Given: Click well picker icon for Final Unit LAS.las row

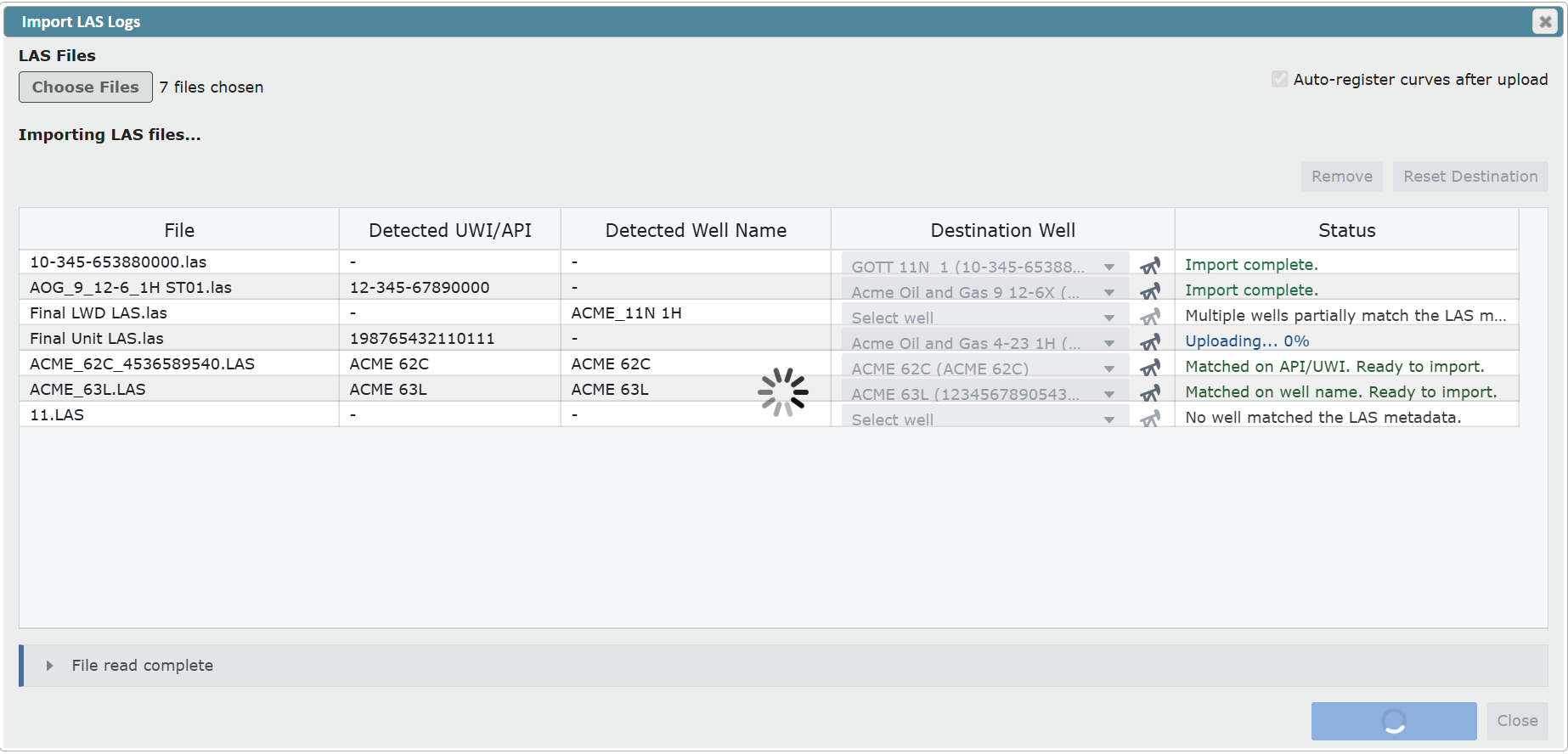Looking at the screenshot, I should (x=1150, y=342).
